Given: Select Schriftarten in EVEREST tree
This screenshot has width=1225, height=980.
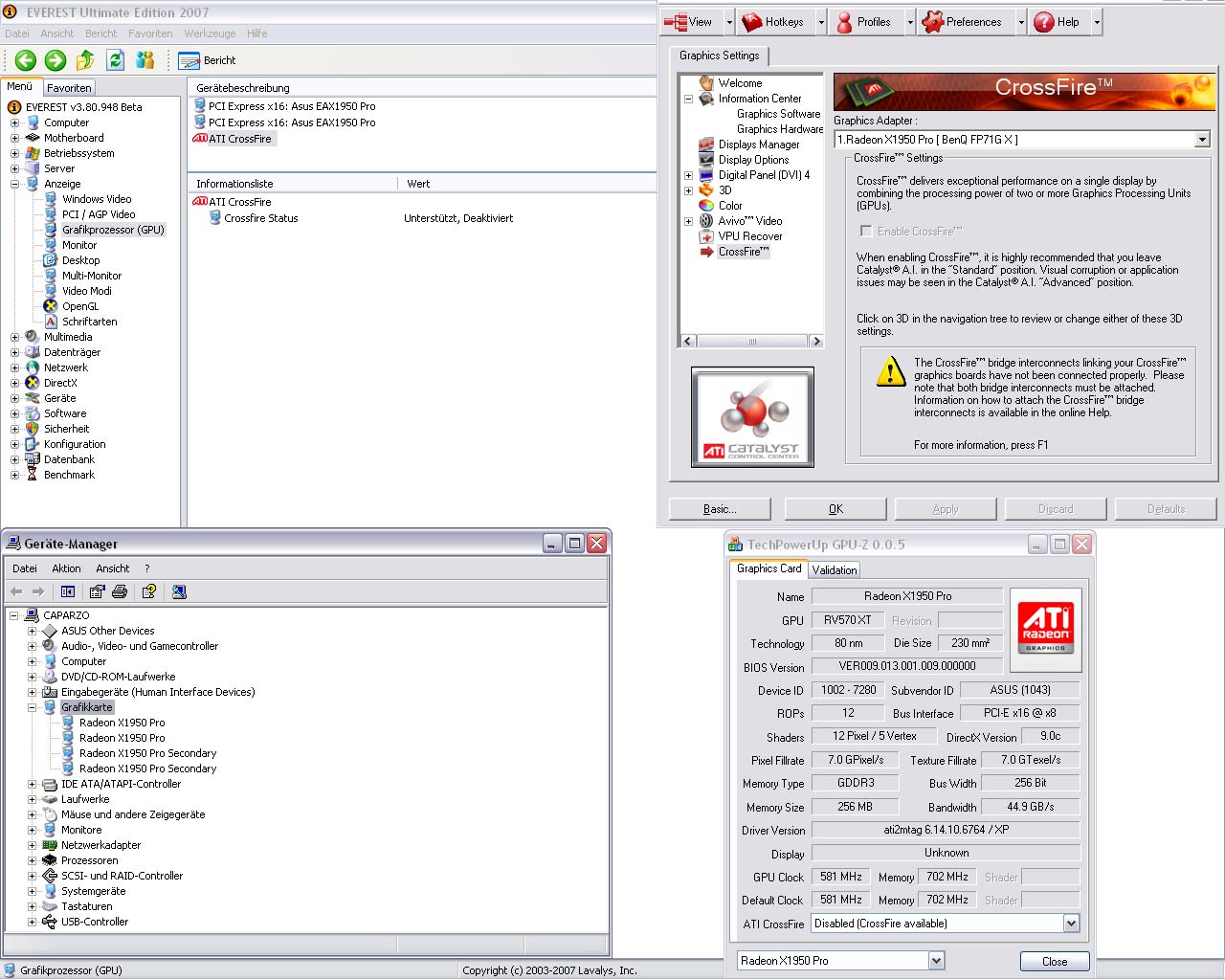Looking at the screenshot, I should [x=89, y=322].
